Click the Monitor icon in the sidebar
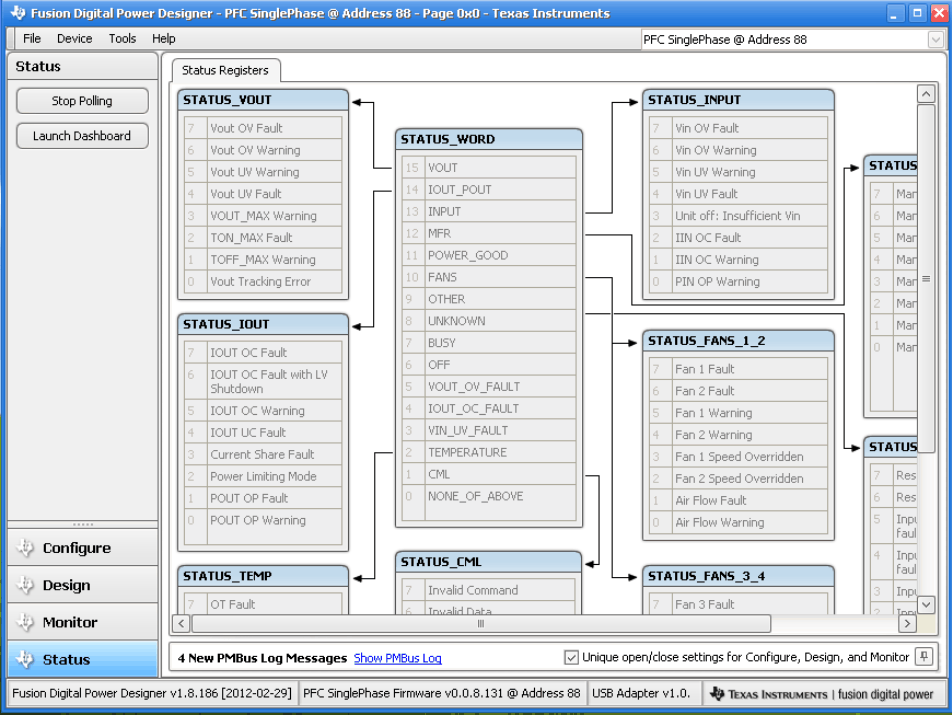 (x=25, y=622)
